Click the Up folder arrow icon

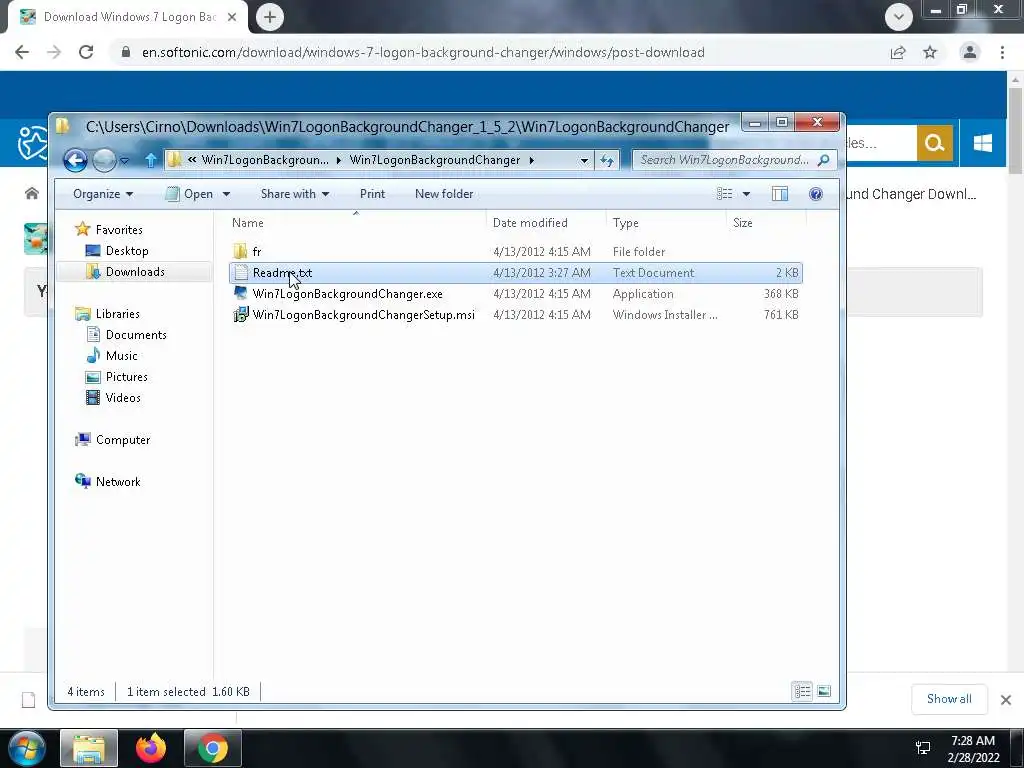click(x=151, y=160)
